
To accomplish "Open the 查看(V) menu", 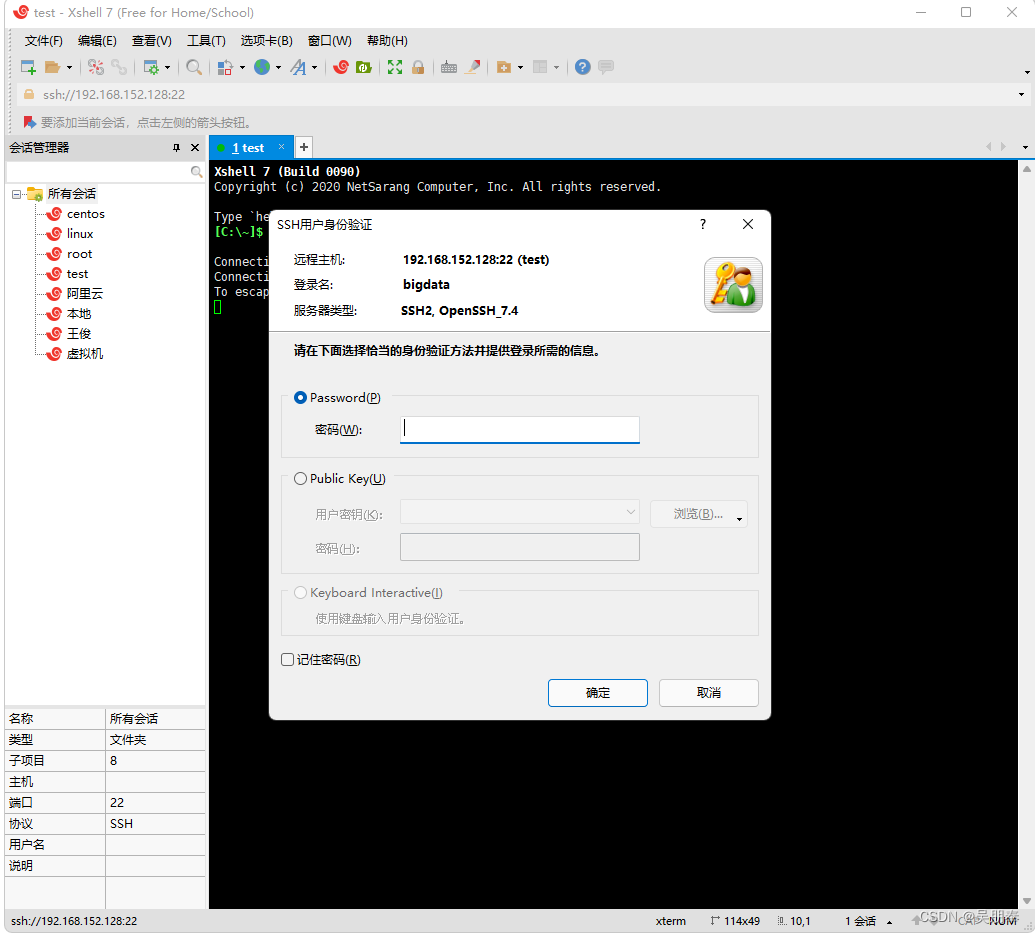I will tap(152, 41).
